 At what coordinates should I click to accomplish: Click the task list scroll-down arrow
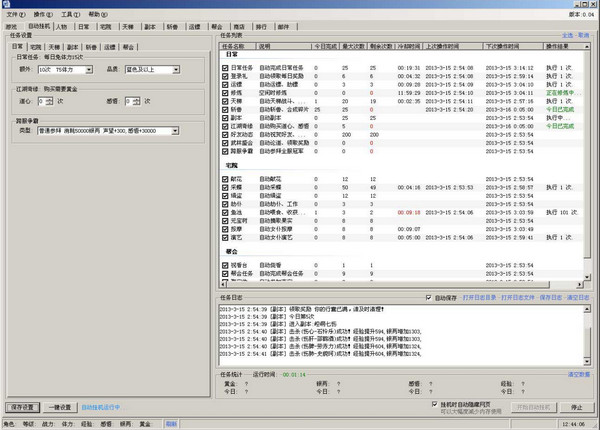pos(587,277)
